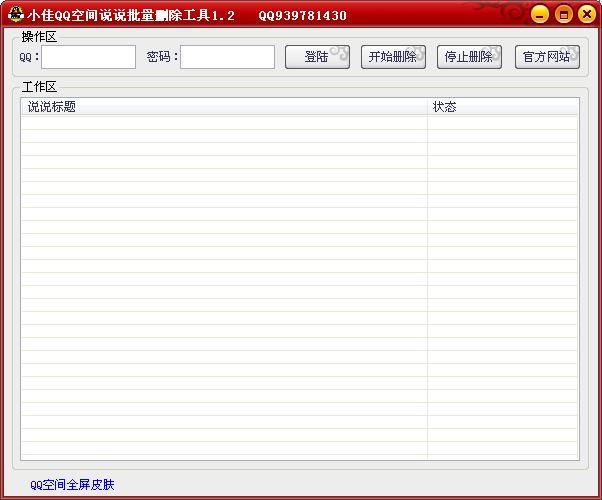Close the tool with the X button
The image size is (602, 500).
[587, 15]
